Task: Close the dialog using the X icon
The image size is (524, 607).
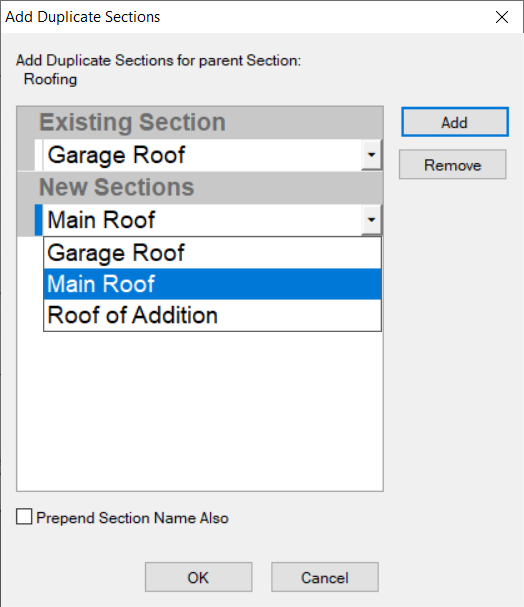Action: 502,17
